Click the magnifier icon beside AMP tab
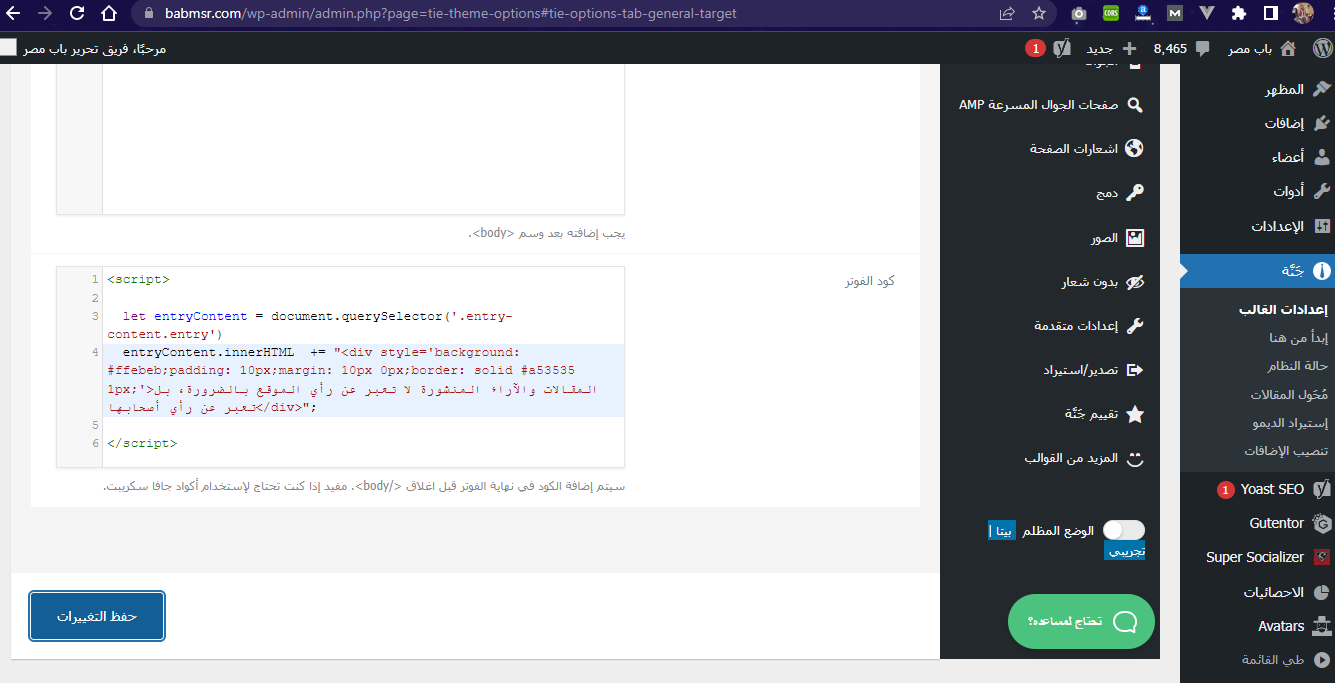The height and width of the screenshot is (683, 1335). coord(1135,104)
